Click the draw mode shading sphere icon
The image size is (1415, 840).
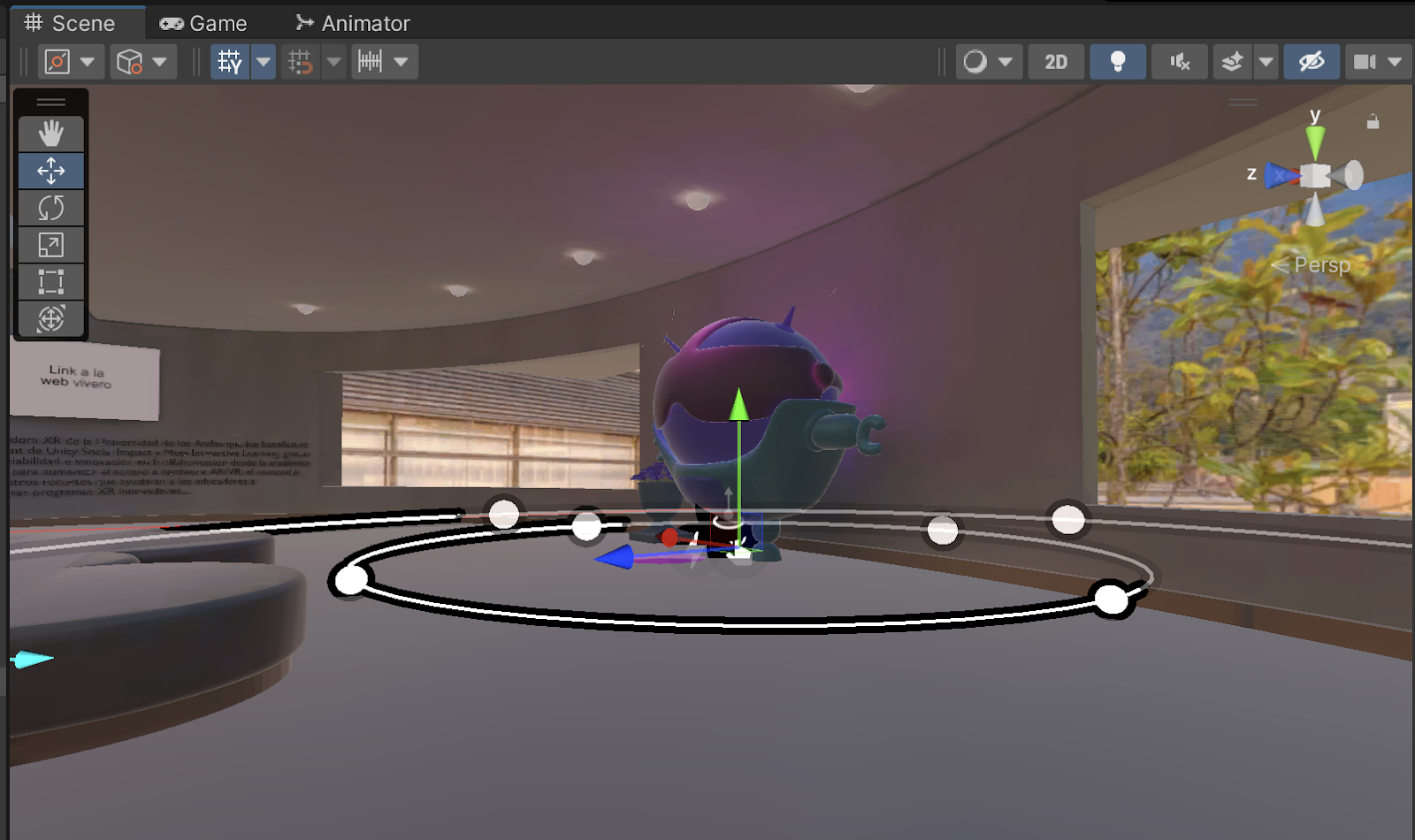(x=975, y=62)
